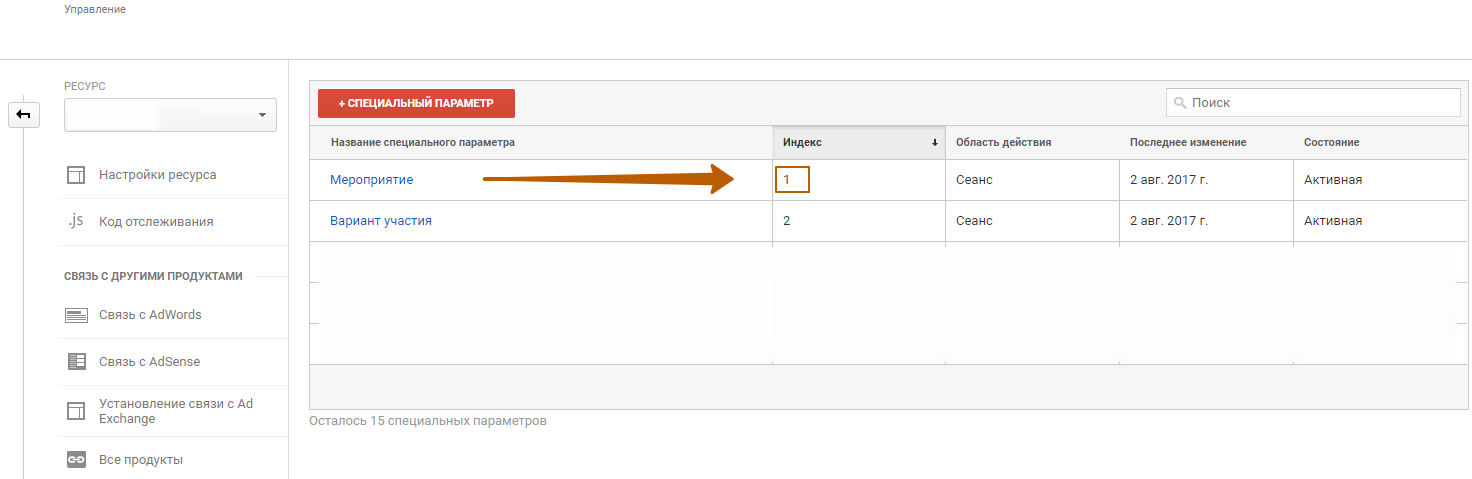This screenshot has height=479, width=1472.
Task: Select Настройки ресурса menu item
Action: [x=158, y=175]
